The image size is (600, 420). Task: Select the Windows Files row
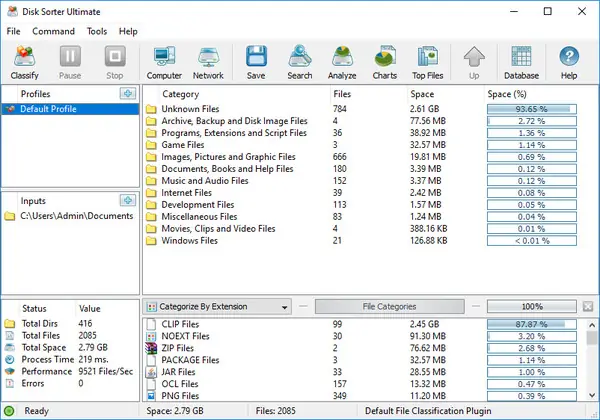pos(362,241)
